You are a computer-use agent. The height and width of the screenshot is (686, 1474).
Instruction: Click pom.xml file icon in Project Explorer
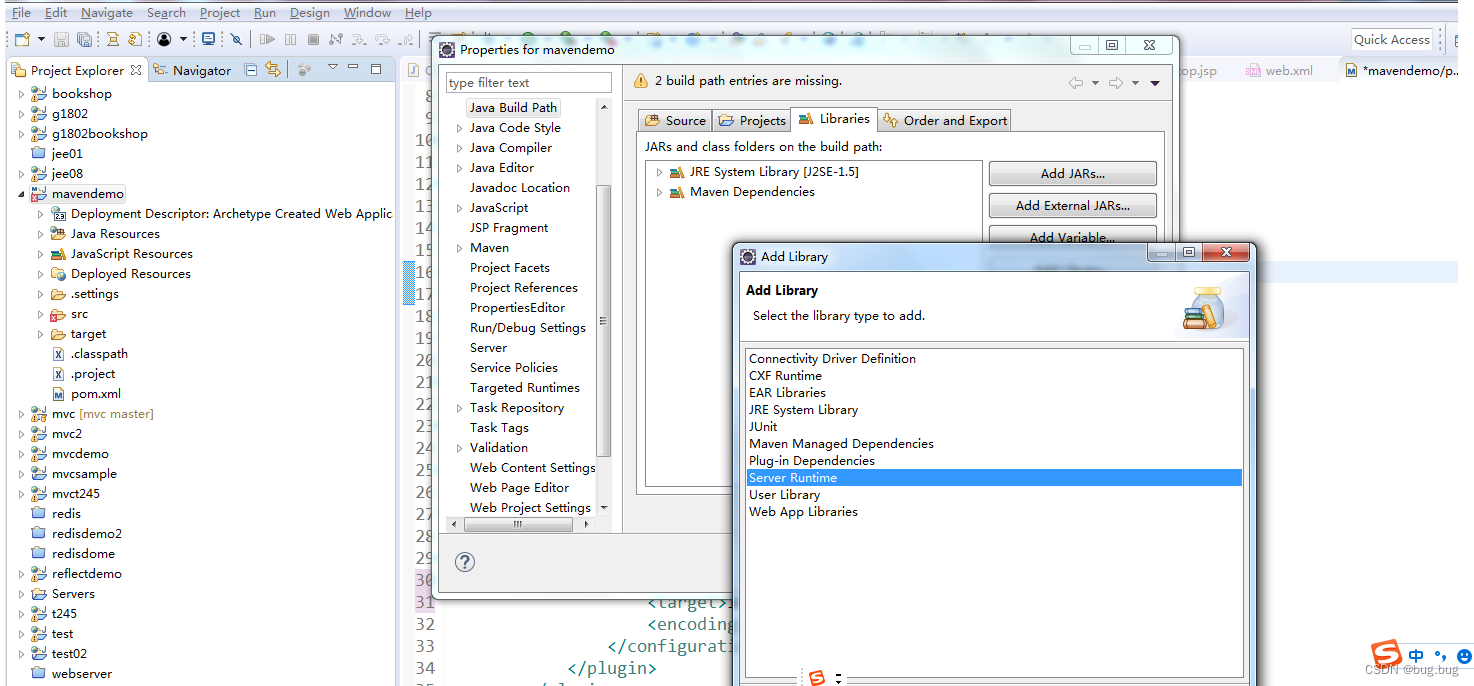(x=59, y=394)
